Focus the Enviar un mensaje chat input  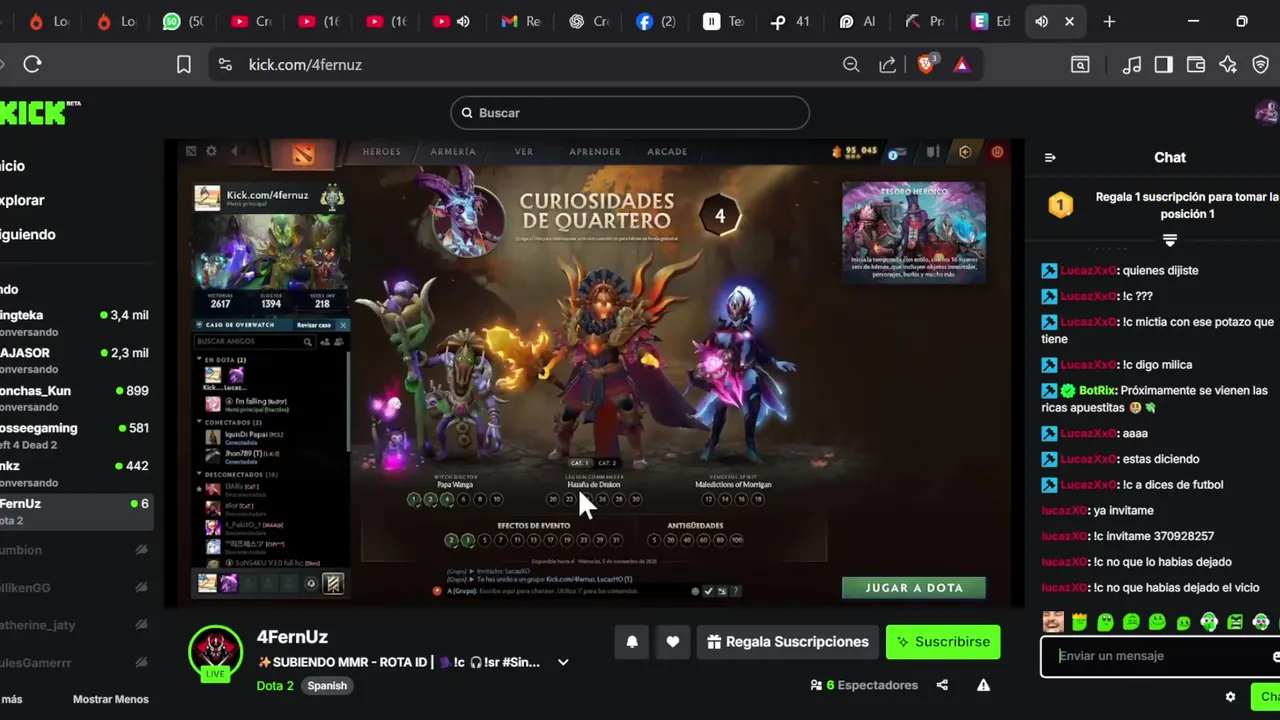[1160, 656]
